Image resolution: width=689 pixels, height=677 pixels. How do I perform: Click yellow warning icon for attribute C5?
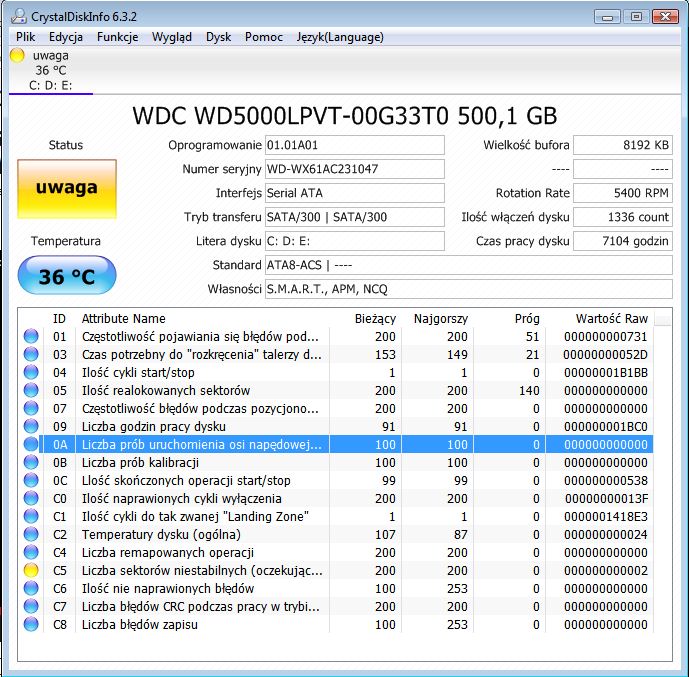31,570
